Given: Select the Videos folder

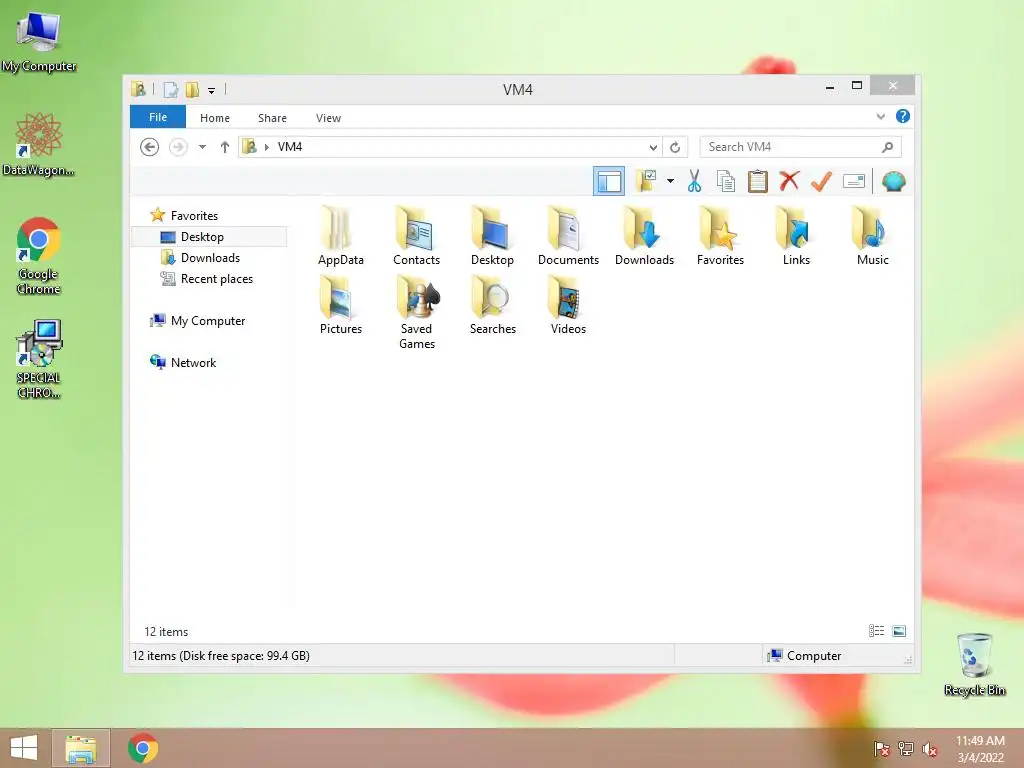Looking at the screenshot, I should (x=568, y=306).
